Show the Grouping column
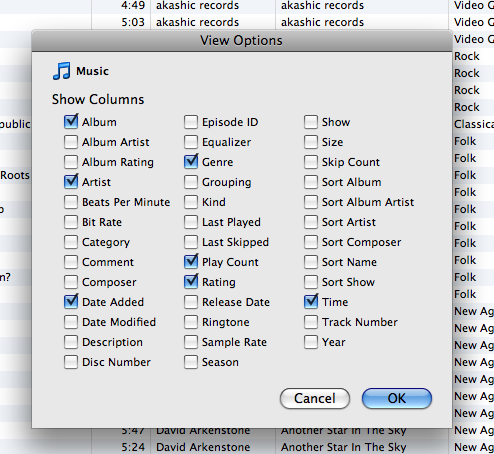494x454 pixels. 191,182
